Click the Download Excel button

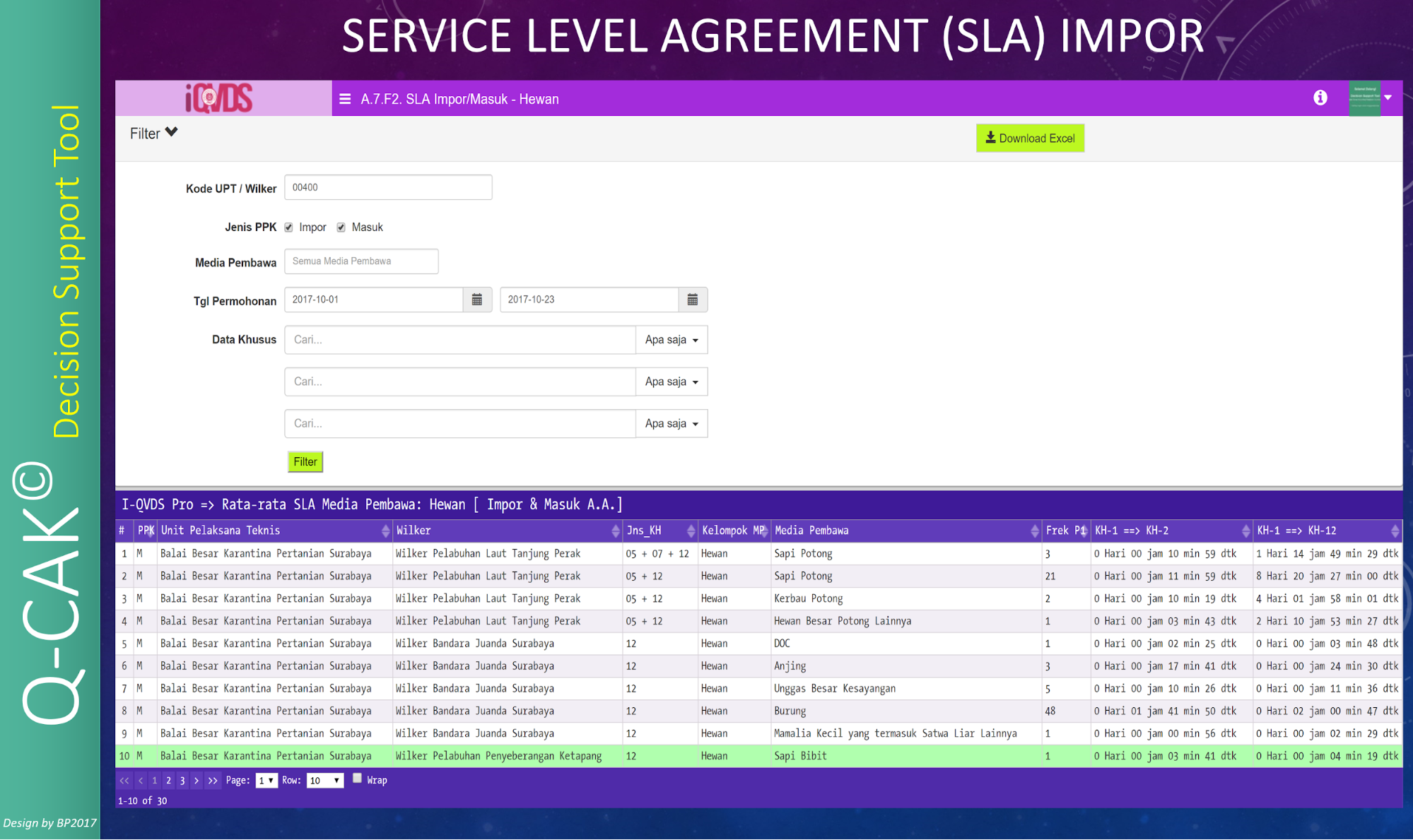point(1030,138)
